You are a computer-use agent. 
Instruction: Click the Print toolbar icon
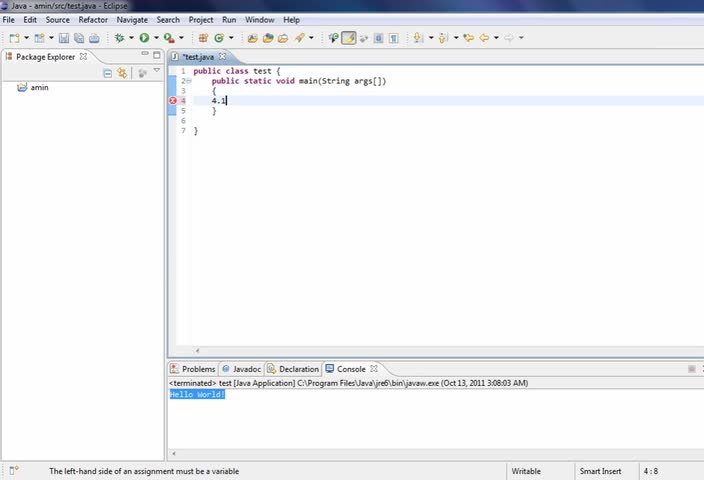pos(94,38)
